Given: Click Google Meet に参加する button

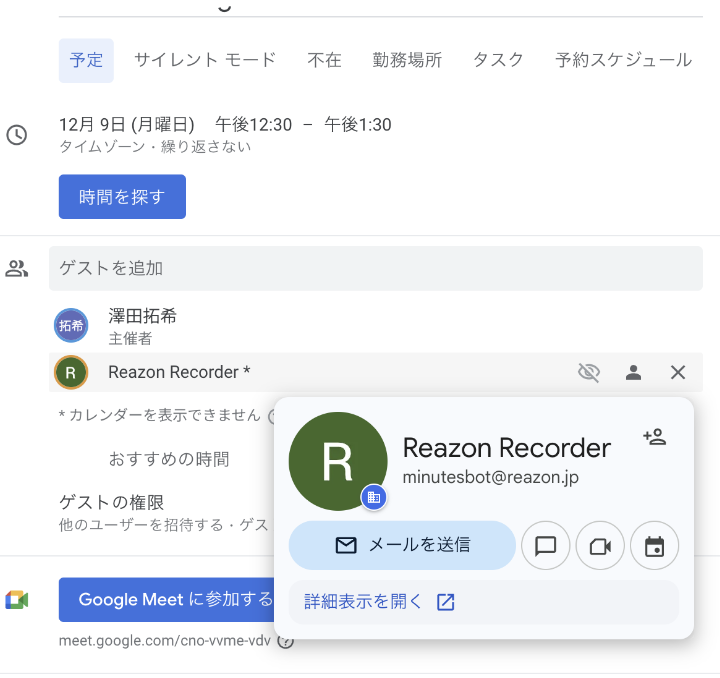Looking at the screenshot, I should pos(167,600).
